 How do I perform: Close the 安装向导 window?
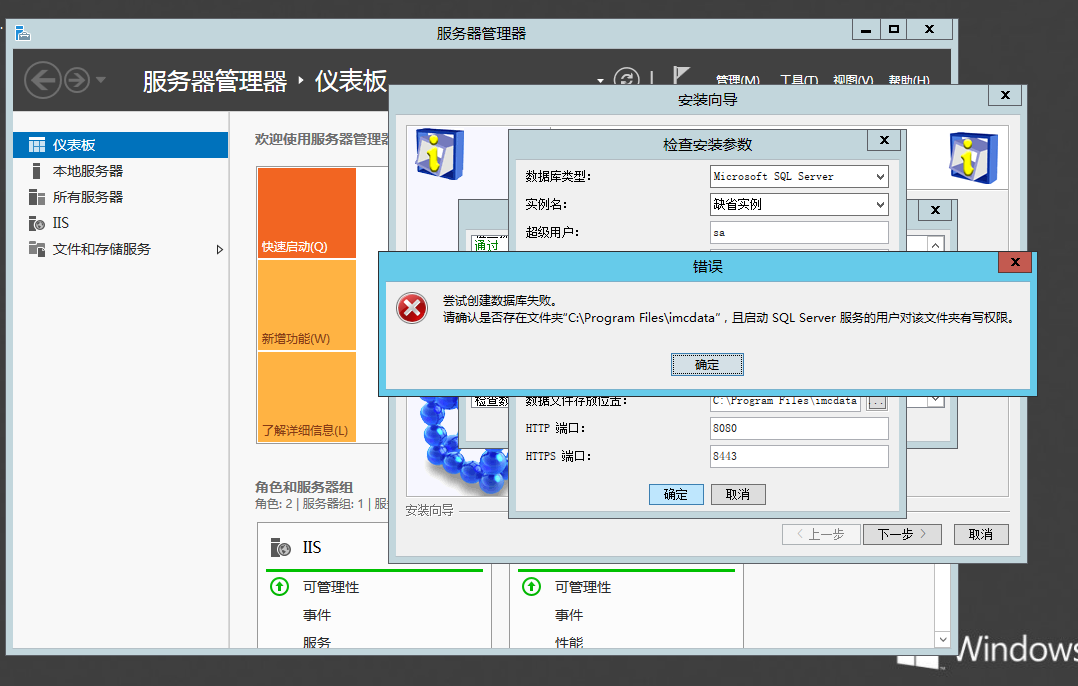coord(1005,95)
